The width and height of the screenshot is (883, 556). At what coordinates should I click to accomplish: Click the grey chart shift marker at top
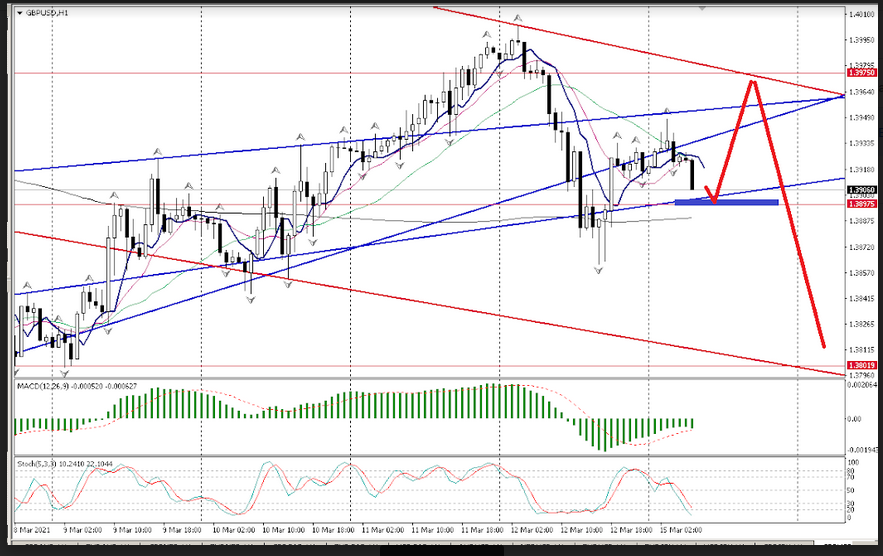point(702,8)
